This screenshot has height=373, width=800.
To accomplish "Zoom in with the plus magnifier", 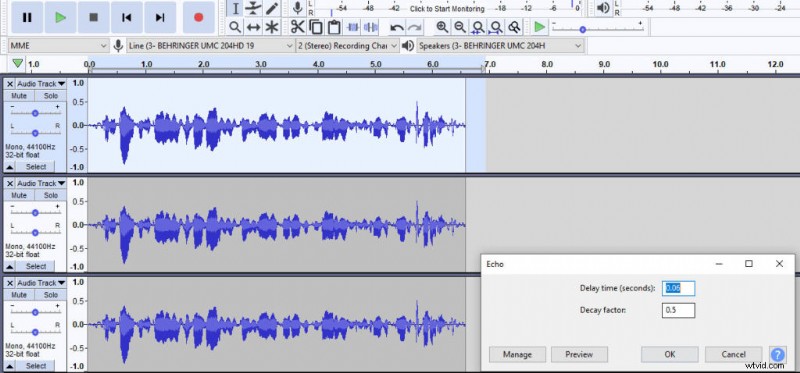I will pyautogui.click(x=442, y=27).
